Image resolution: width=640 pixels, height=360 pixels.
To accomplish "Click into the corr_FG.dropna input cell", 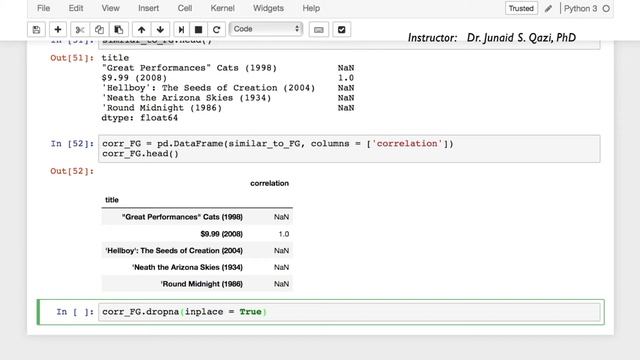I will point(349,312).
